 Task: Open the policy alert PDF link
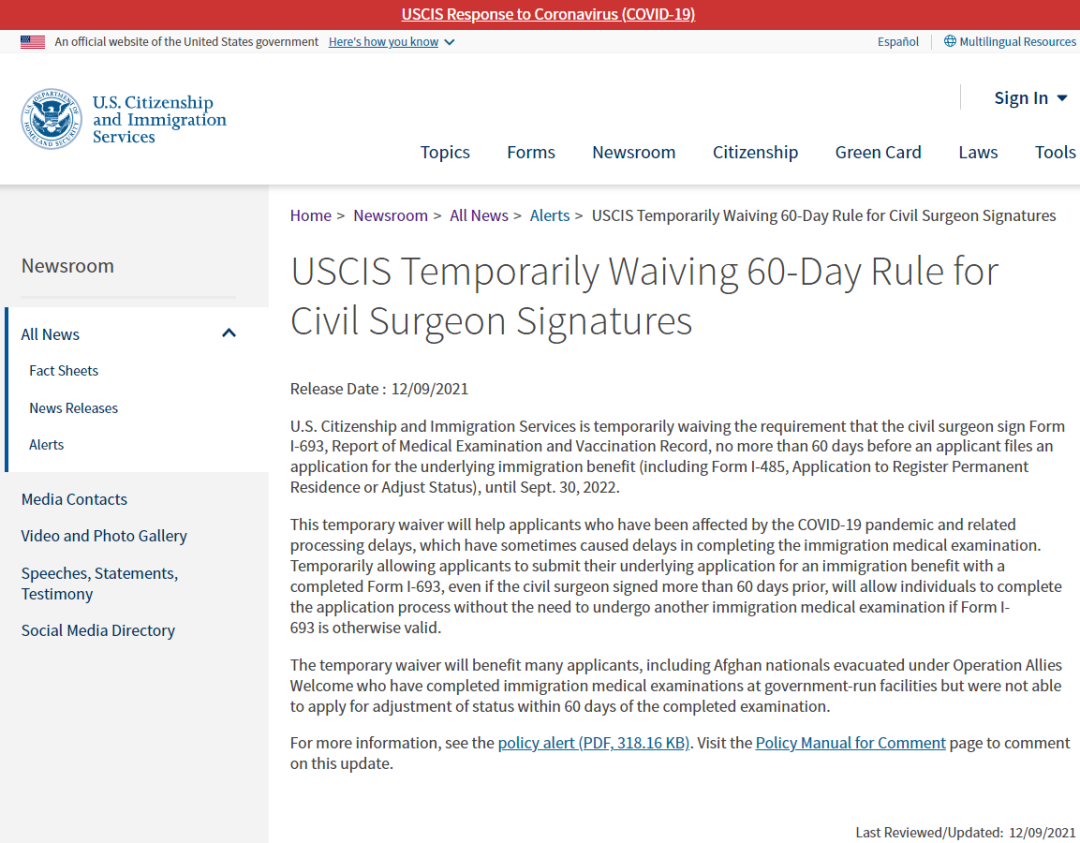[x=594, y=743]
